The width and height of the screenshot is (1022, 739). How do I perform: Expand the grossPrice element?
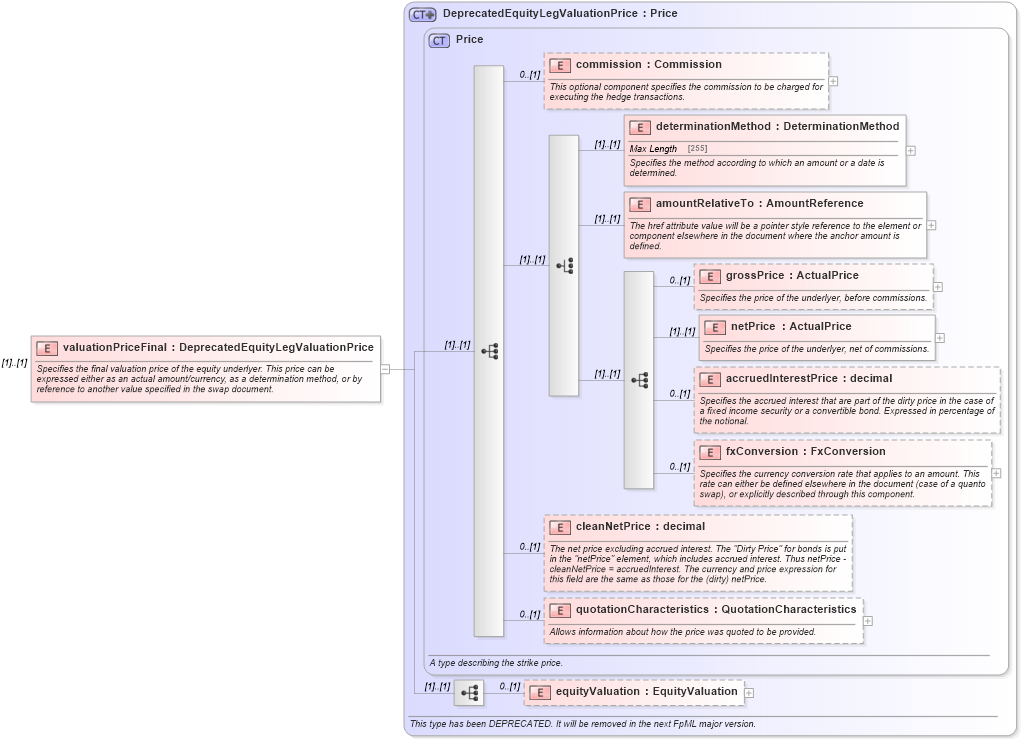pyautogui.click(x=938, y=287)
